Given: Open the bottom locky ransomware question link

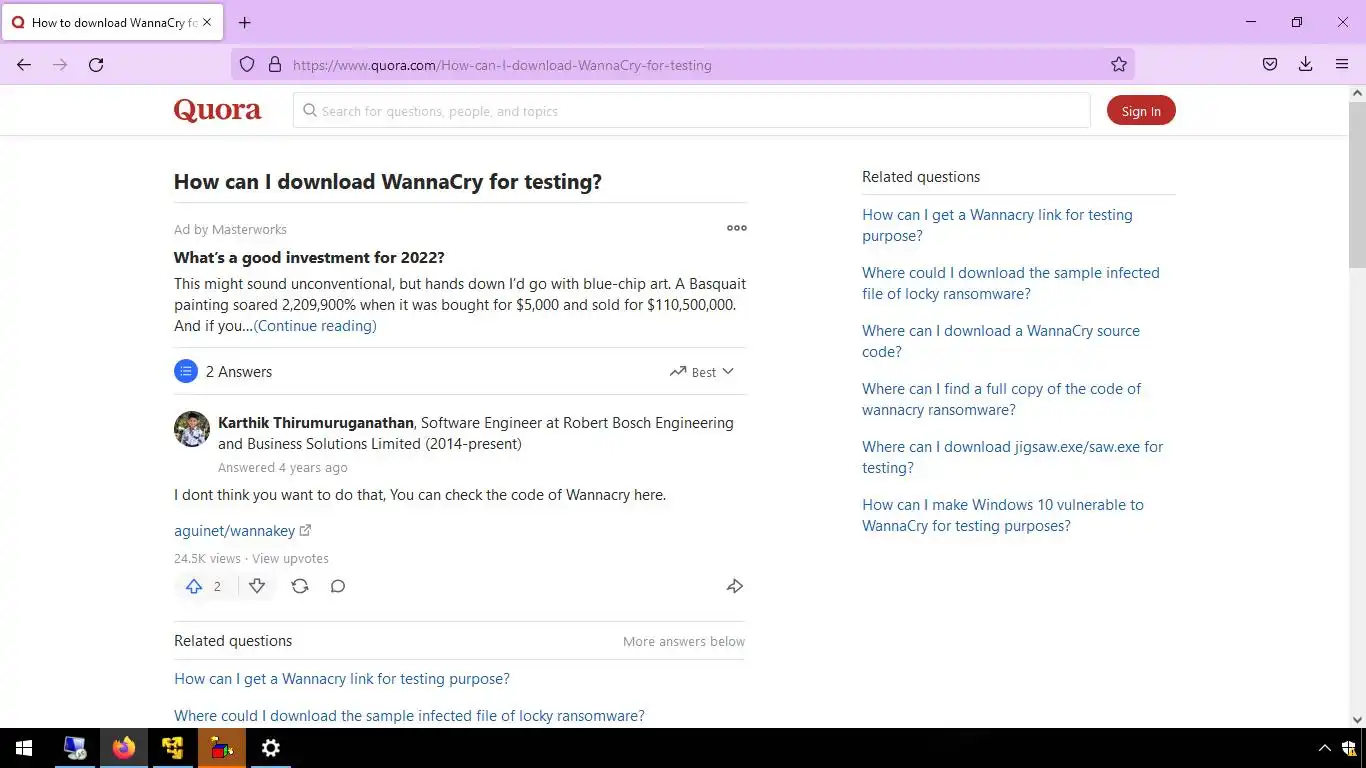Looking at the screenshot, I should (409, 716).
